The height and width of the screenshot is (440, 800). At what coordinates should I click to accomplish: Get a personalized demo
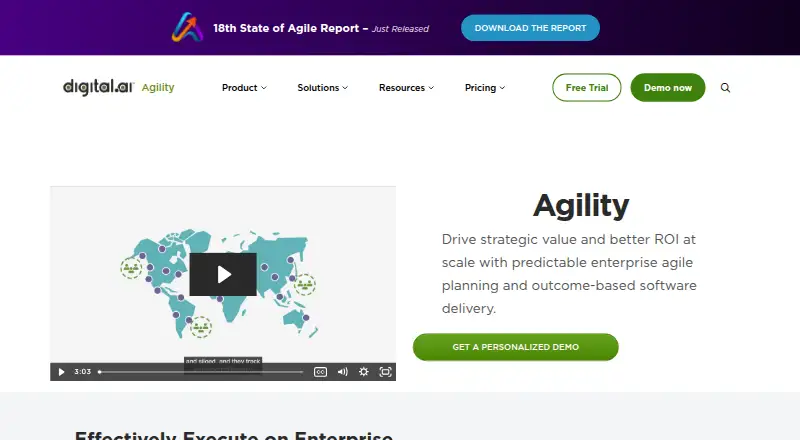tap(515, 347)
